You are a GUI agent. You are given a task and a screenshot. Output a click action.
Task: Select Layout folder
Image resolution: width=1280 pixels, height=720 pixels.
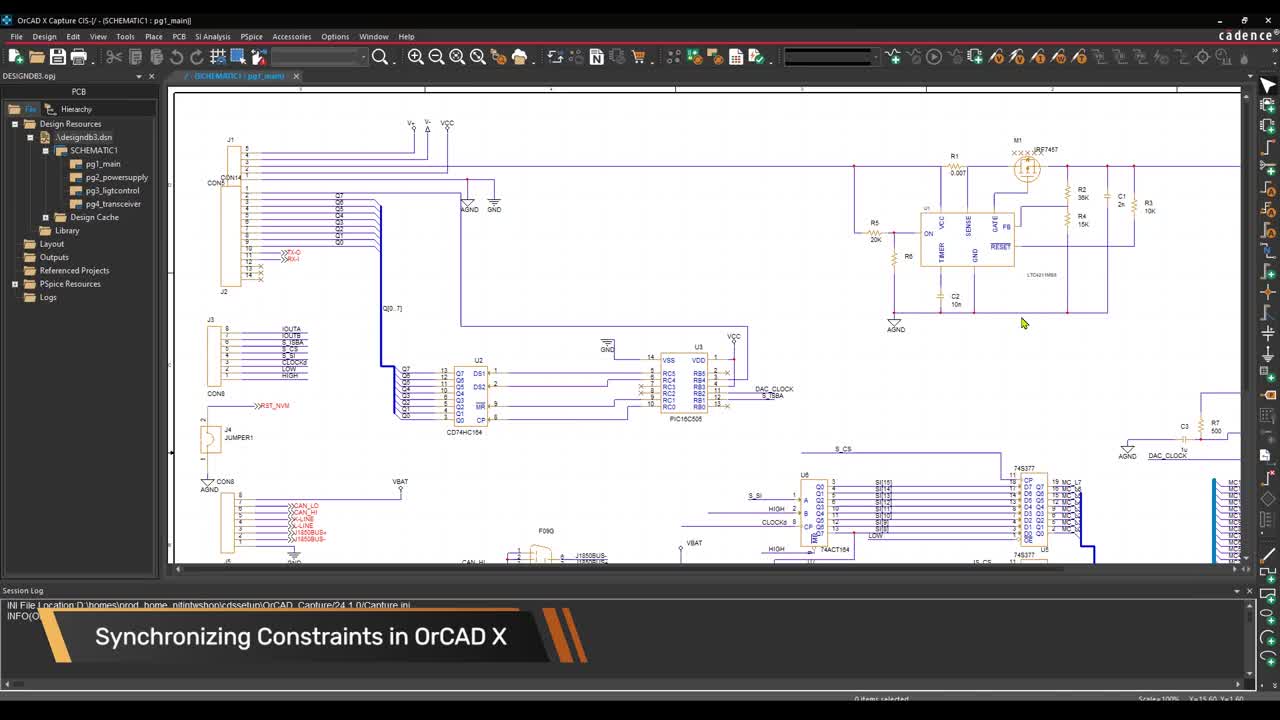52,244
